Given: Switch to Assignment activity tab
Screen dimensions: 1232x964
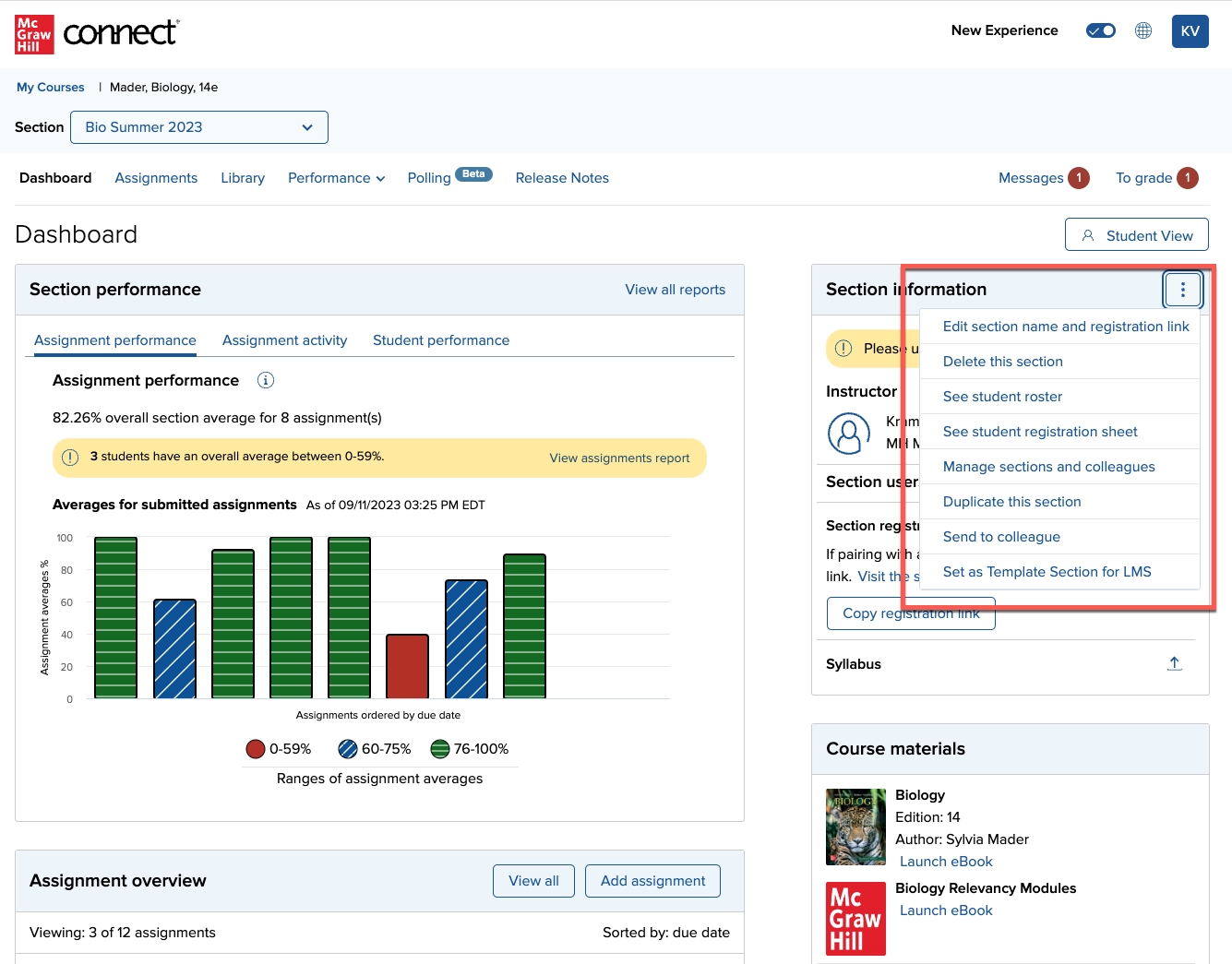Looking at the screenshot, I should click(x=284, y=340).
